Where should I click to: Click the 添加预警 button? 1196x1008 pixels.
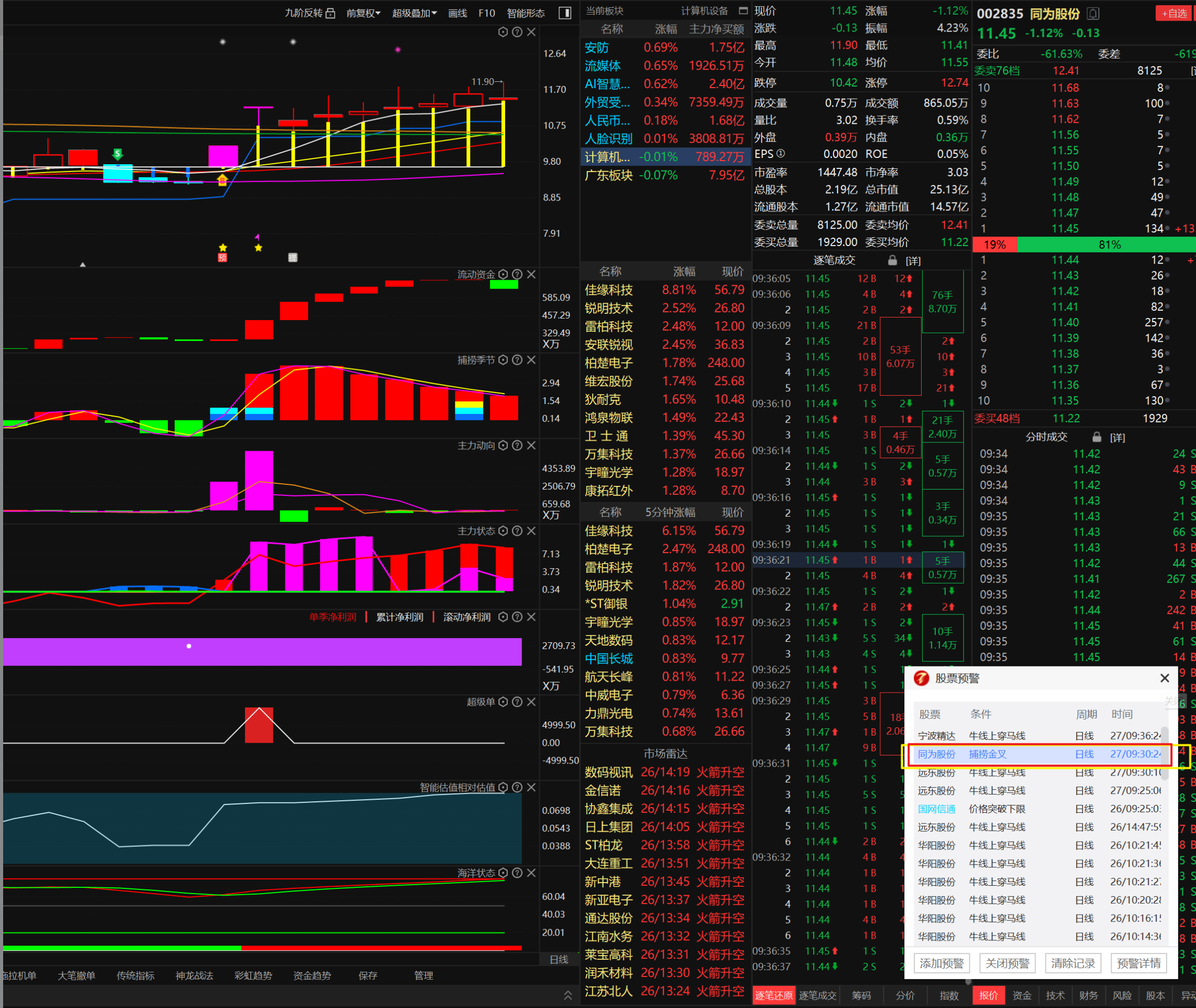pos(942,963)
